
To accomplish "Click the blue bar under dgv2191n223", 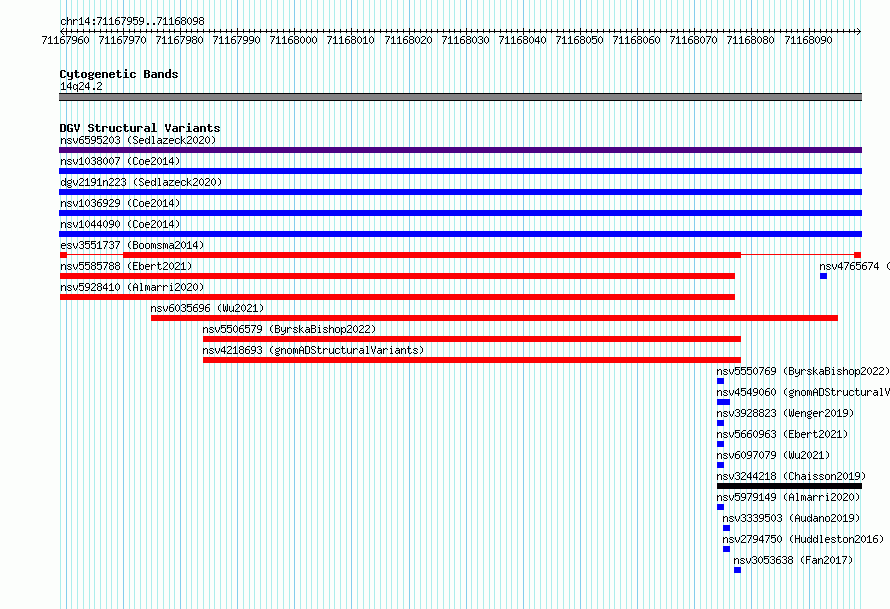I will pyautogui.click(x=460, y=192).
